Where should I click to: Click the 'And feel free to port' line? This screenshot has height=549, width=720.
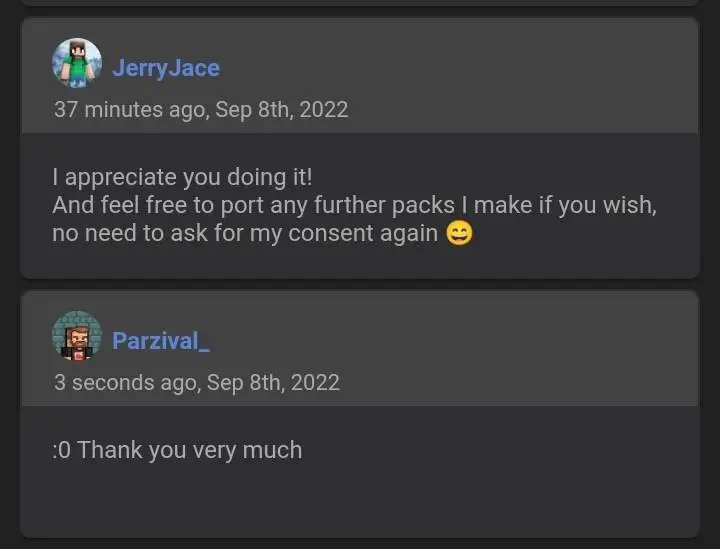coord(354,206)
